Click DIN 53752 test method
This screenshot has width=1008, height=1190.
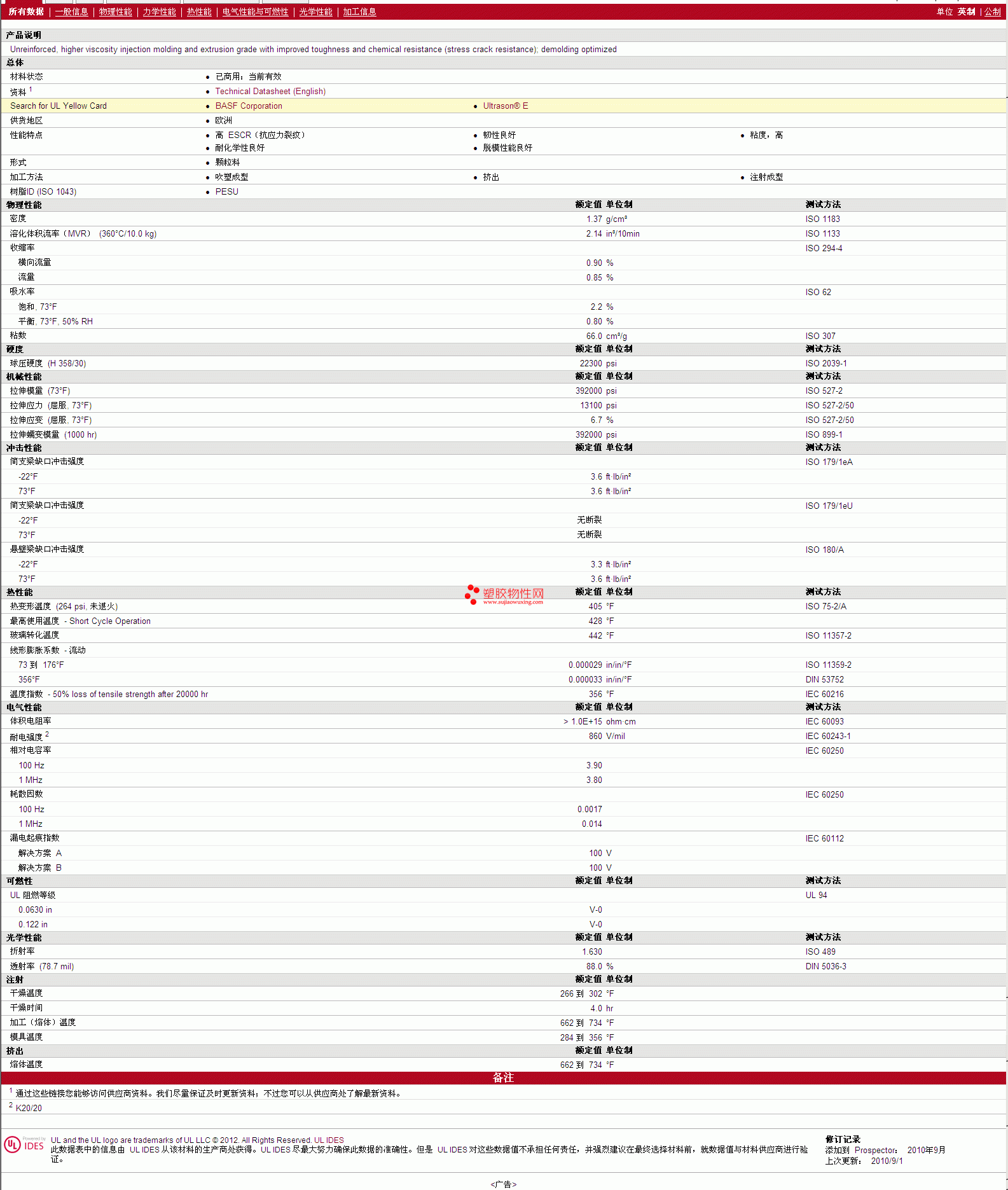click(824, 679)
